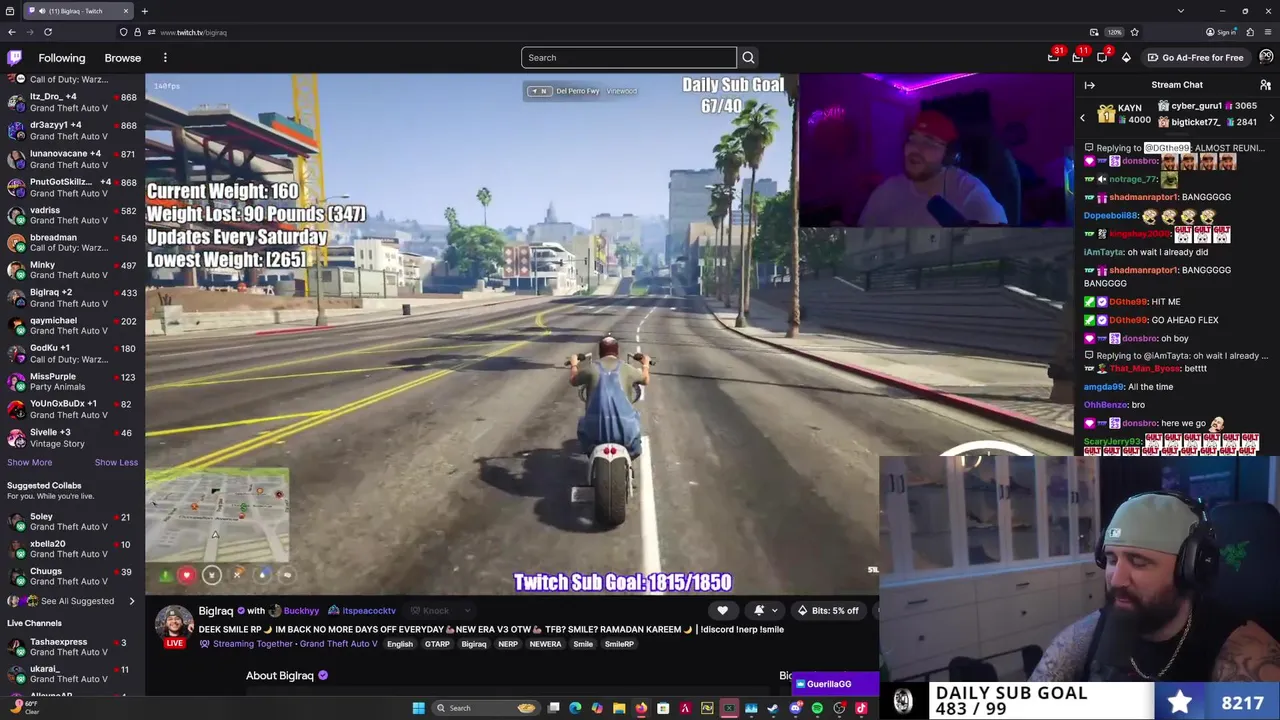Image resolution: width=1280 pixels, height=720 pixels.
Task: Open Spotify from the taskbar
Action: click(817, 708)
